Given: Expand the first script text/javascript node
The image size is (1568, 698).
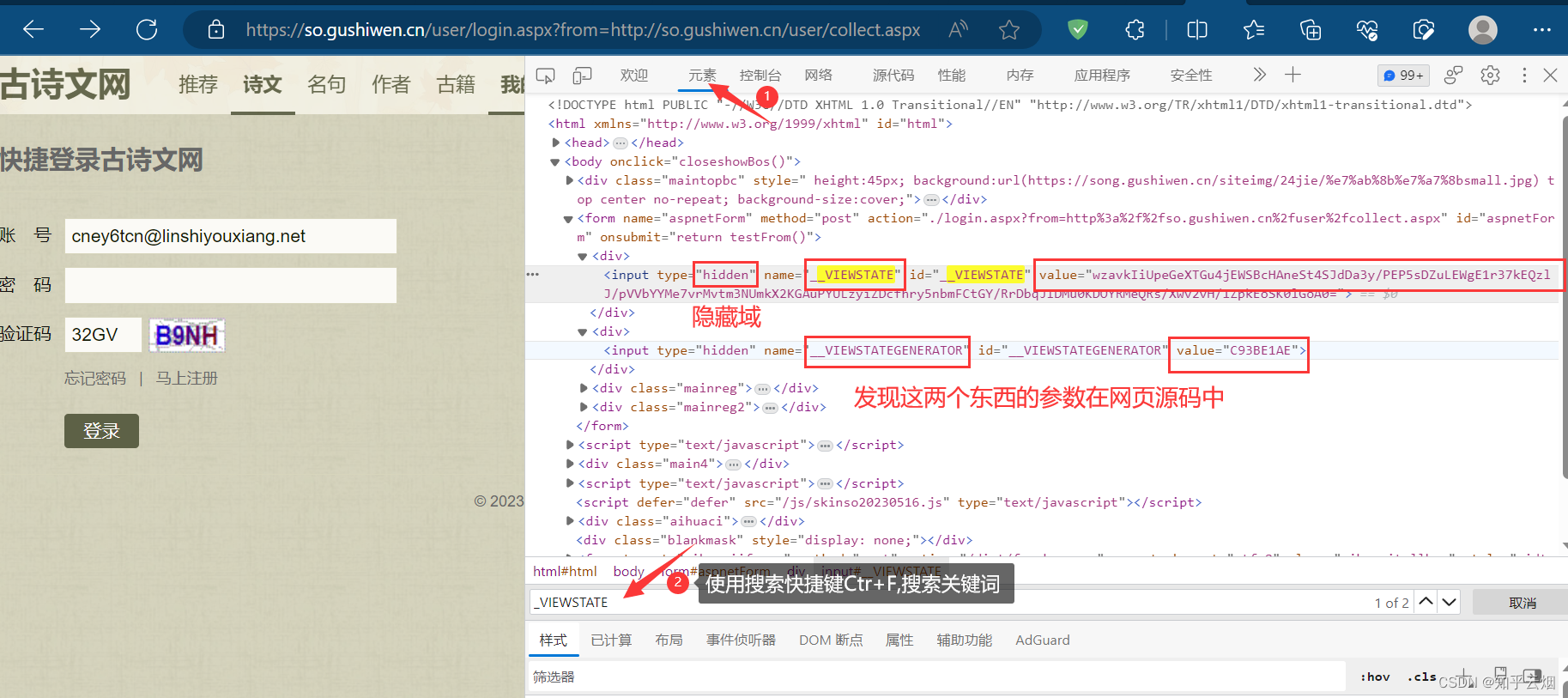Looking at the screenshot, I should [570, 445].
